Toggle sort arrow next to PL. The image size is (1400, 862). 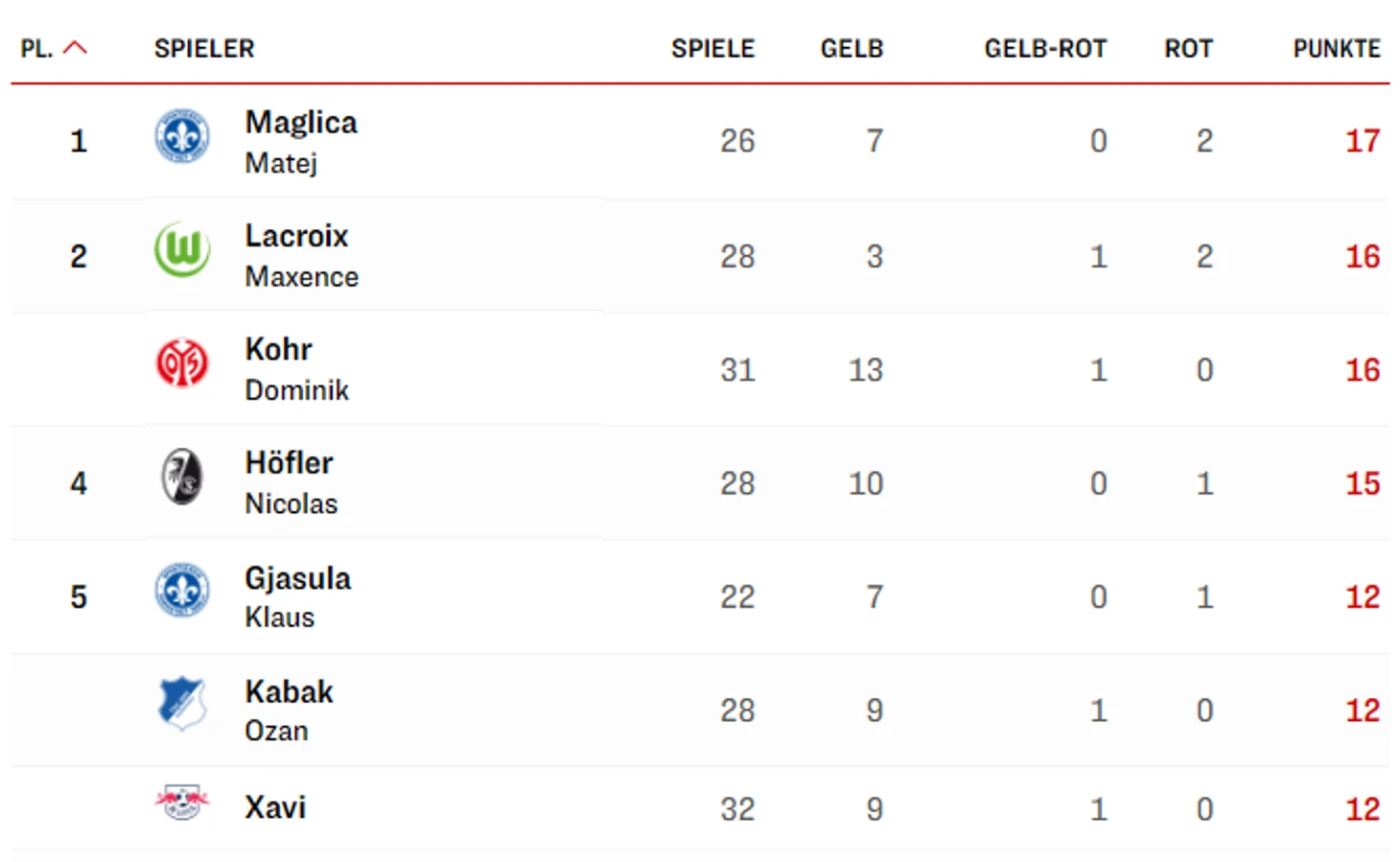pos(75,48)
